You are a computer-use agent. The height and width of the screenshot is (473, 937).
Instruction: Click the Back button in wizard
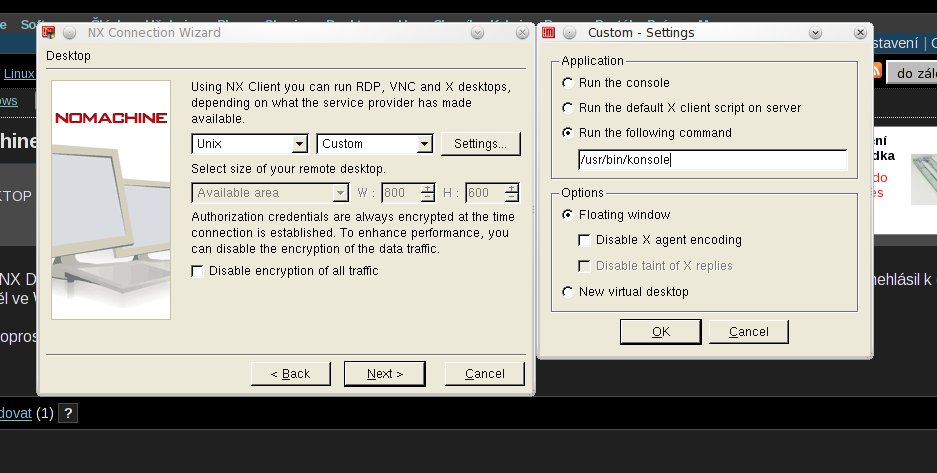pyautogui.click(x=290, y=374)
